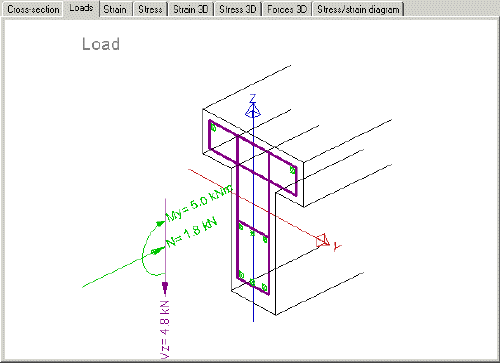Viewport: 500px width, 363px height.
Task: Click the N= 1.8 kN label
Action: pyautogui.click(x=192, y=232)
